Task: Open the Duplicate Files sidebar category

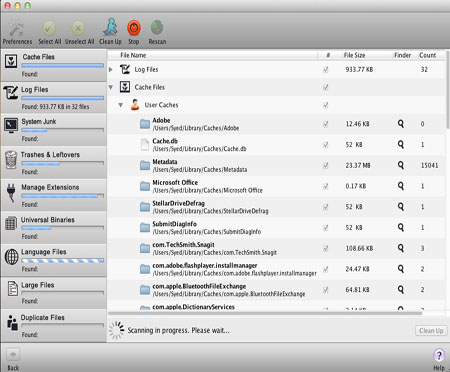Action: 54,325
